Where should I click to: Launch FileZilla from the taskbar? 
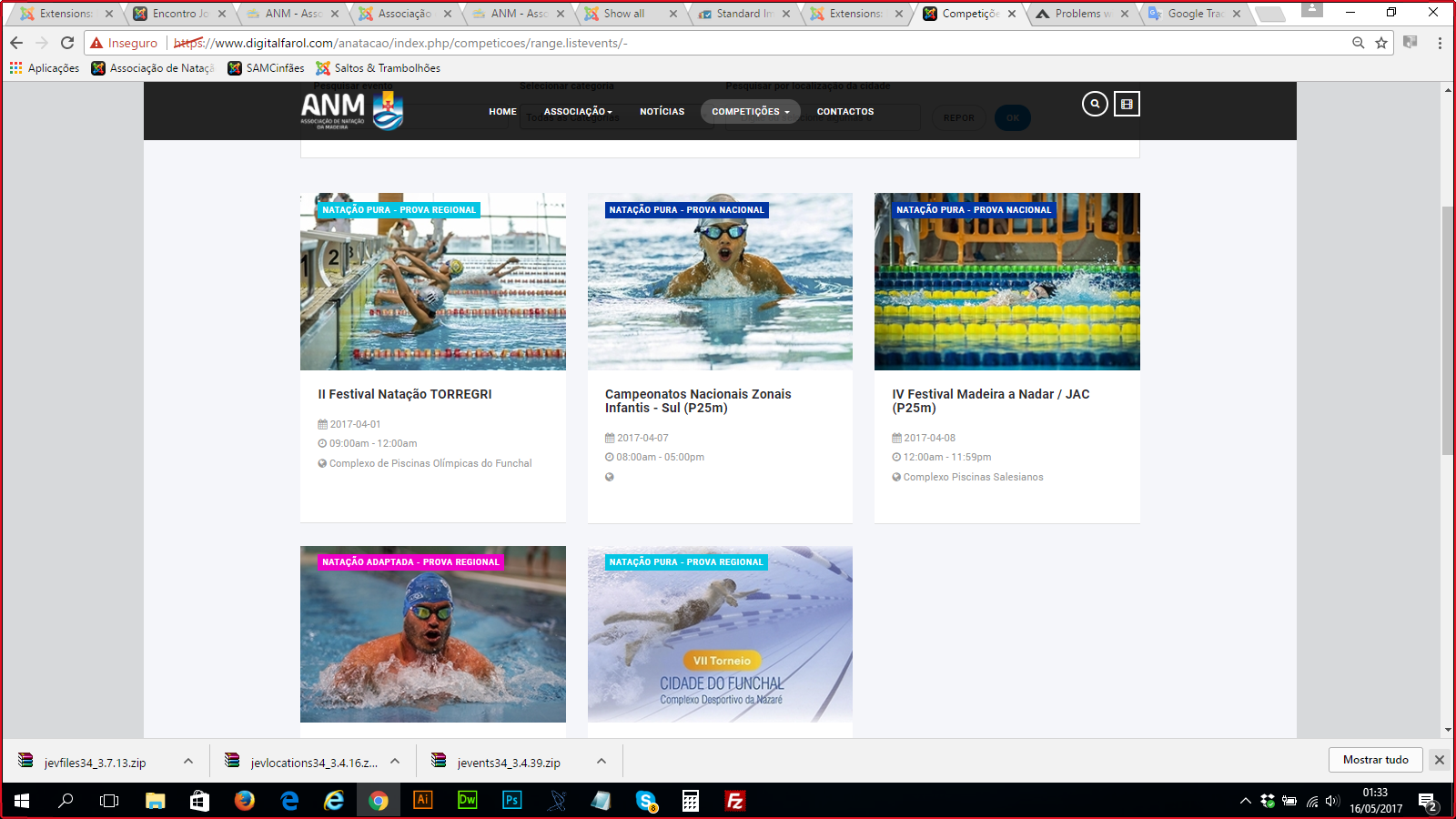pos(735,801)
